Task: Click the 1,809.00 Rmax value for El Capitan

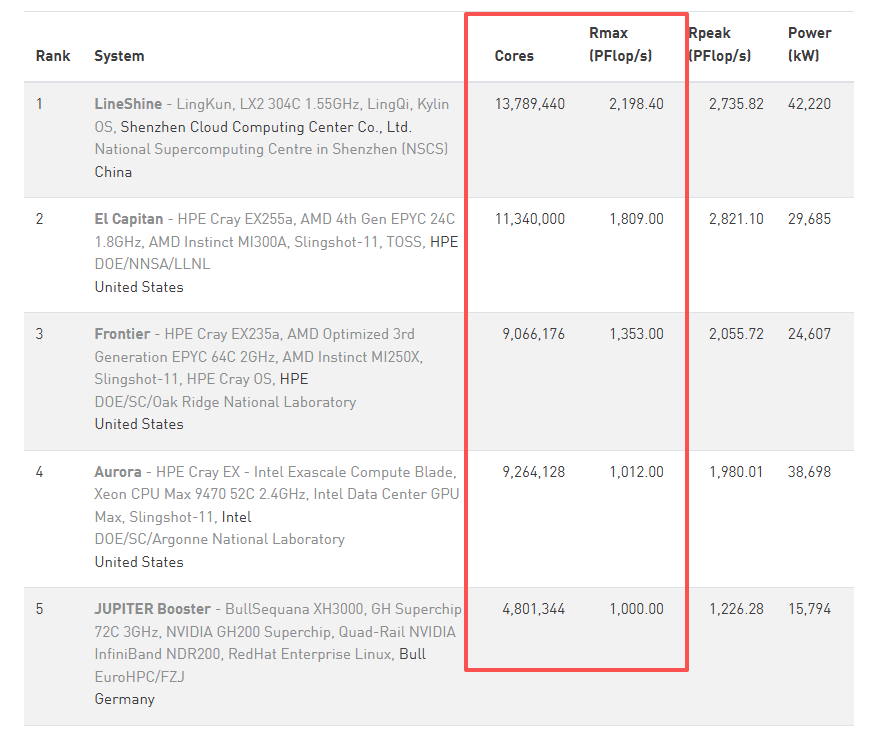Action: [636, 219]
